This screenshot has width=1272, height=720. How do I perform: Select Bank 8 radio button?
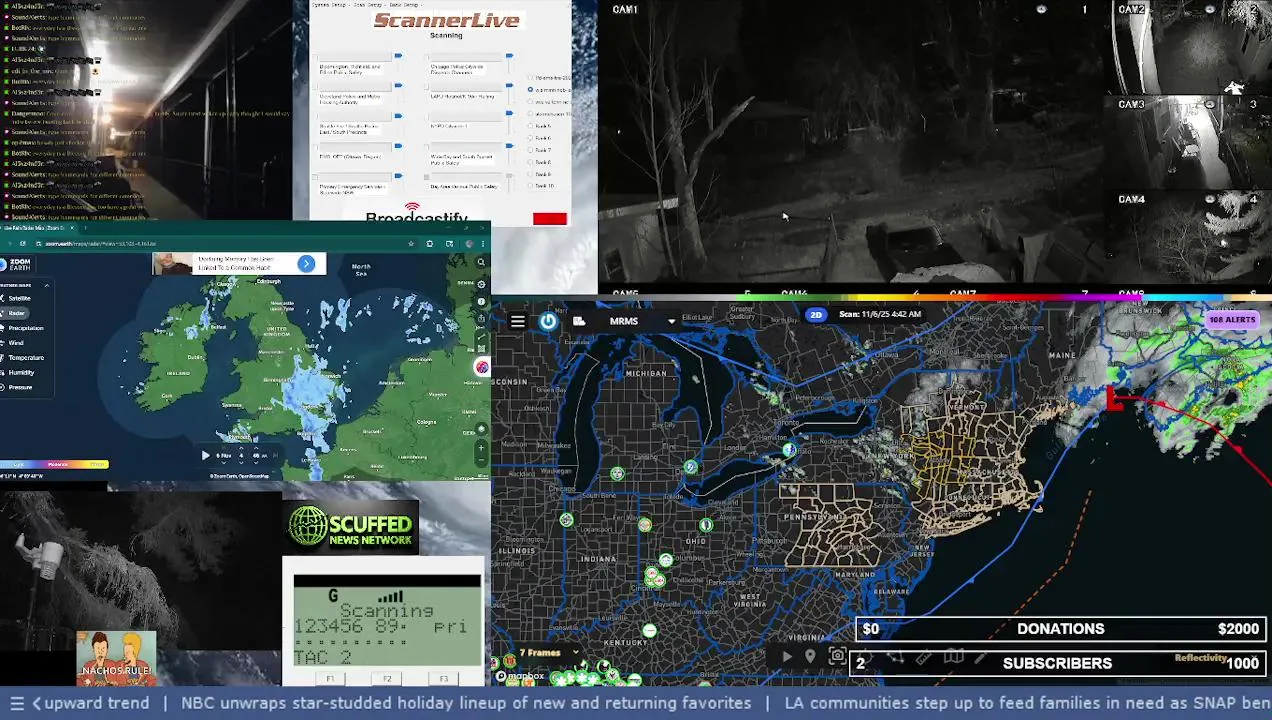tap(530, 162)
